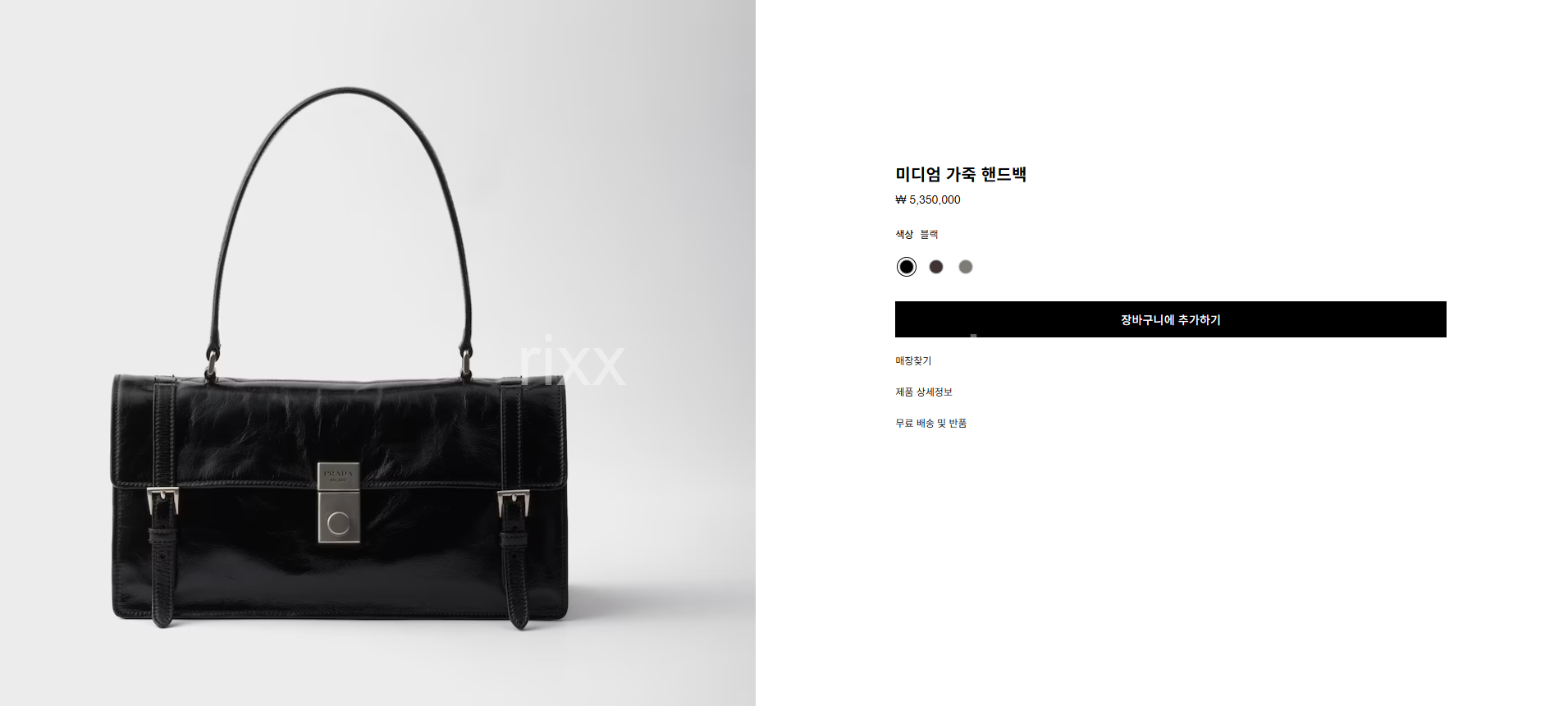Click the rixx watermark on the image
The height and width of the screenshot is (706, 1568).
(572, 361)
